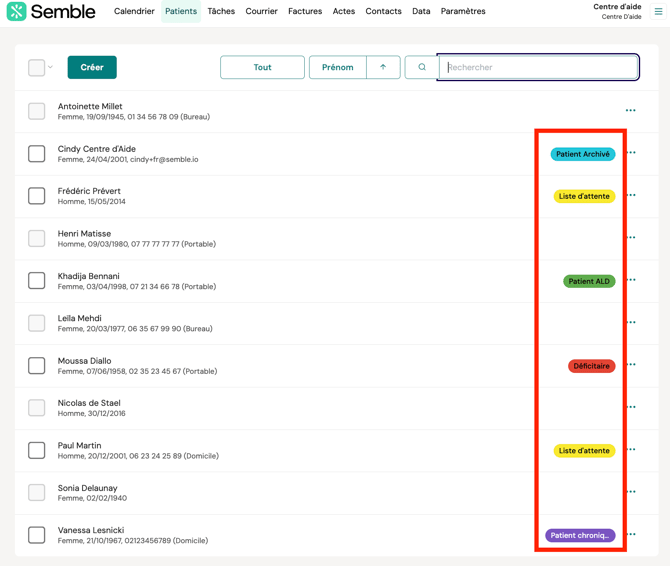
Task: Open Vanessa Lesnicki's patient record
Action: [91, 530]
